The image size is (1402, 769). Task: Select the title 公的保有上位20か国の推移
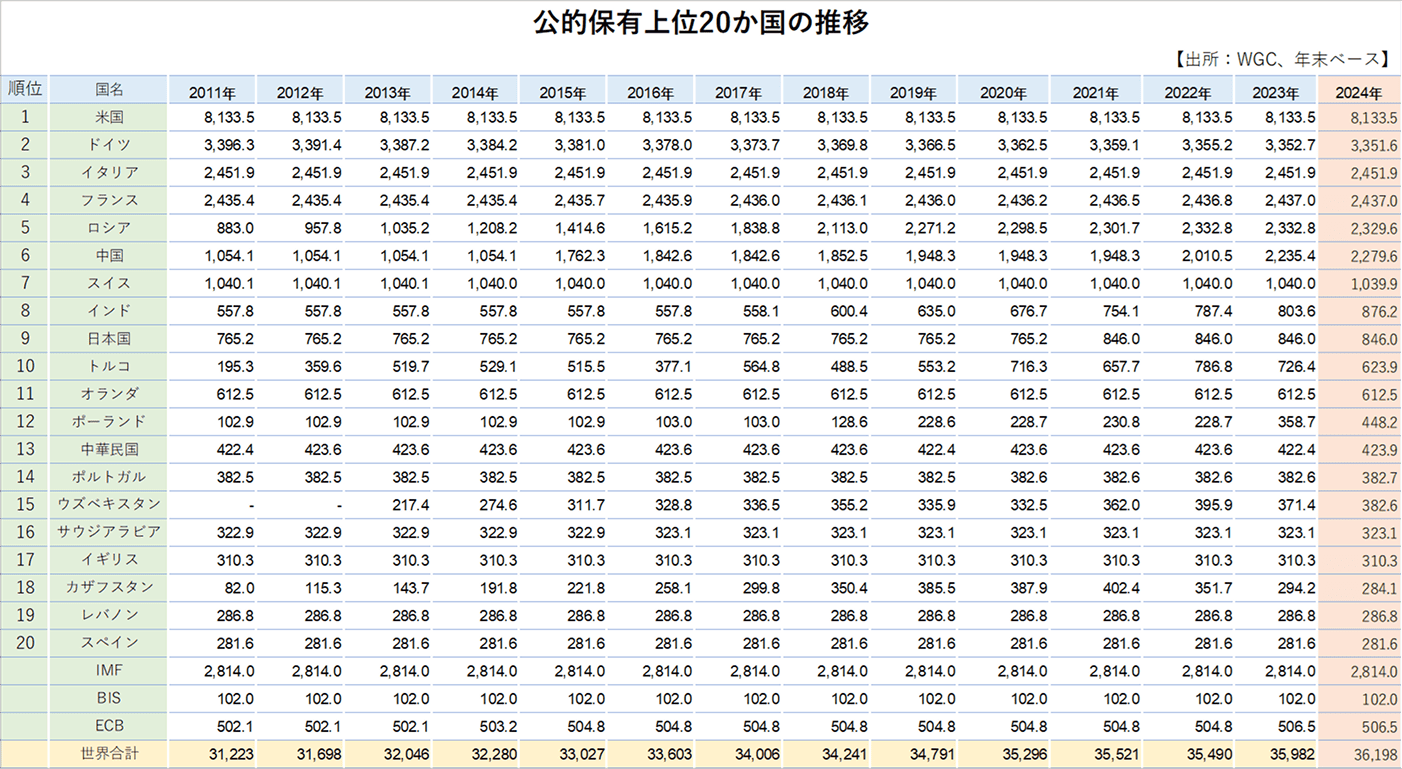point(700,22)
